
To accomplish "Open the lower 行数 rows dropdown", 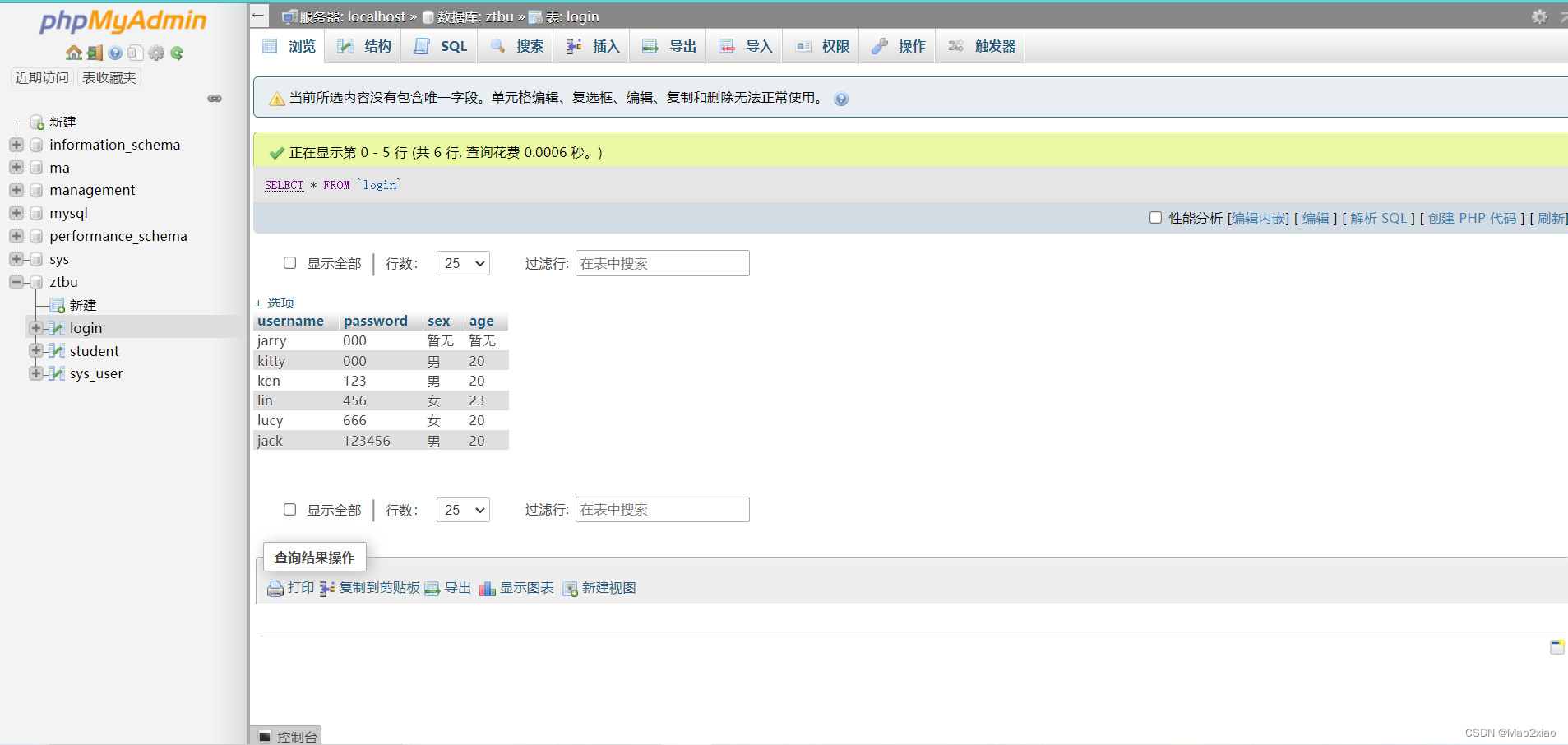I will point(463,510).
